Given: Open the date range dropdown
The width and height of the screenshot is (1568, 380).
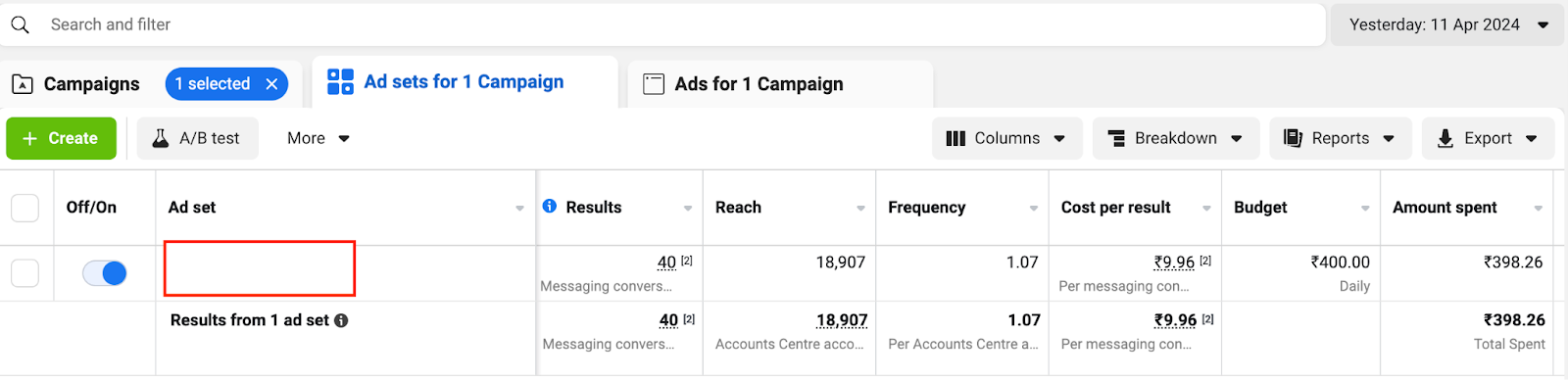Looking at the screenshot, I should [x=1445, y=24].
